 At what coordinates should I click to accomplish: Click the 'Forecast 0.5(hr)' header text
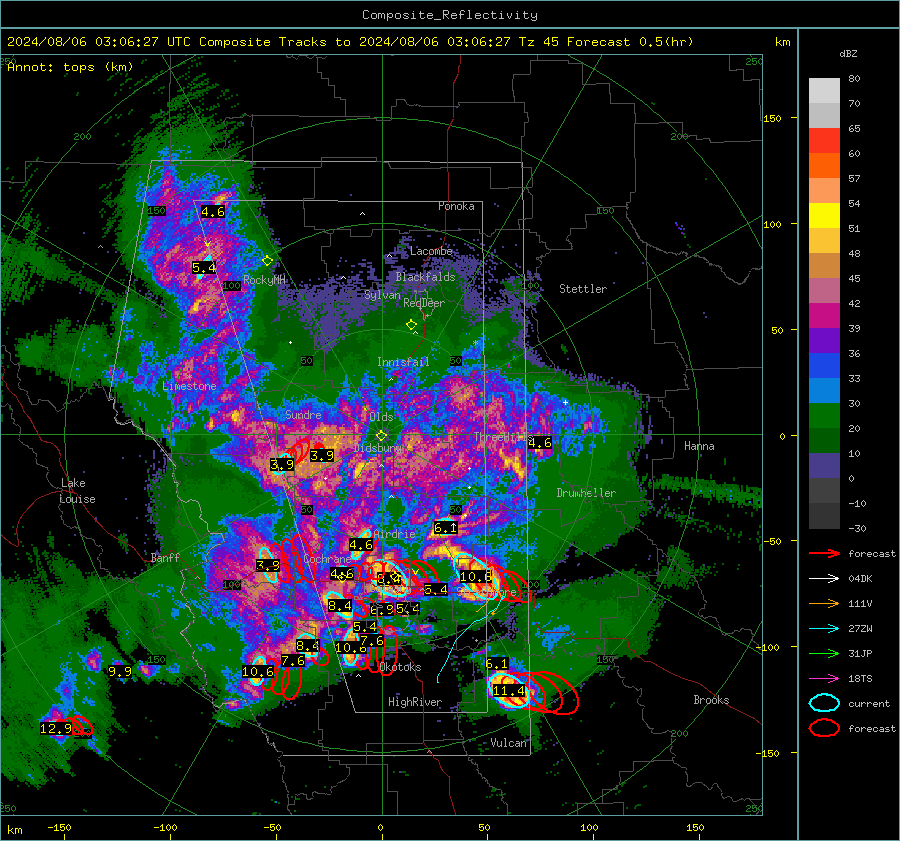coord(630,42)
